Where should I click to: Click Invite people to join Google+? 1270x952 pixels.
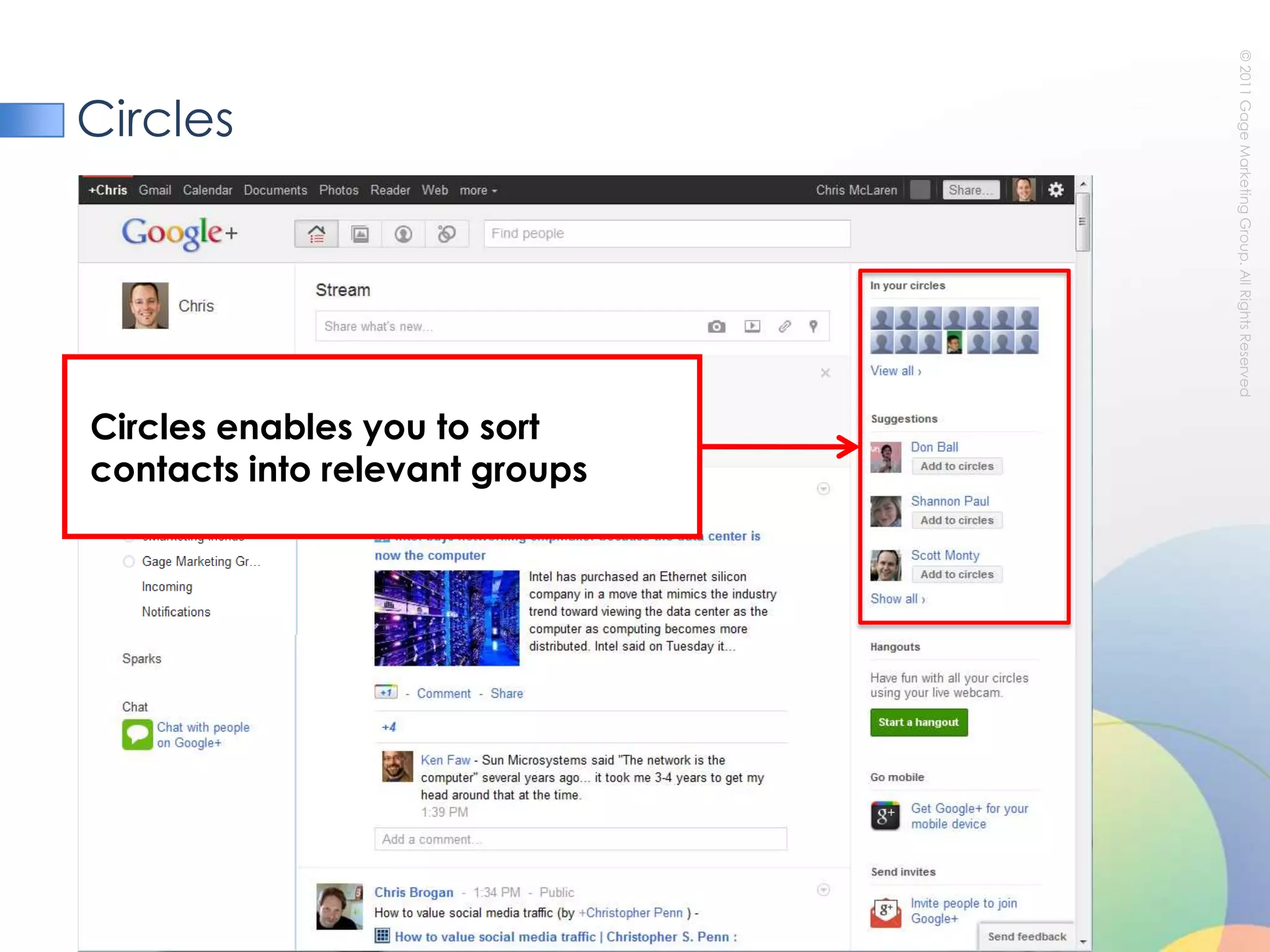coord(964,910)
